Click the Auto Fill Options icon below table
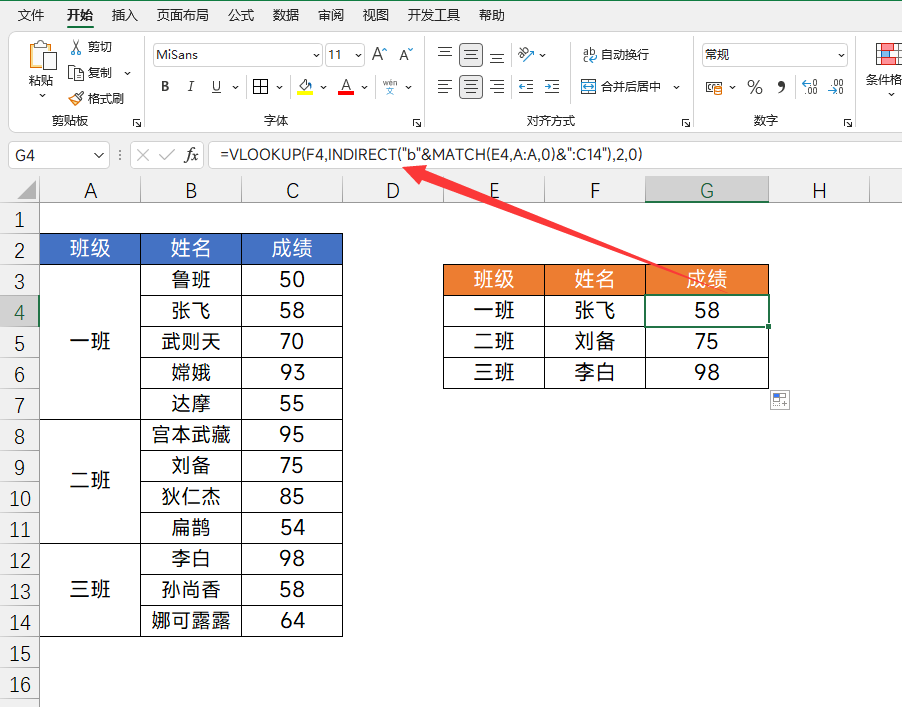 [x=780, y=400]
